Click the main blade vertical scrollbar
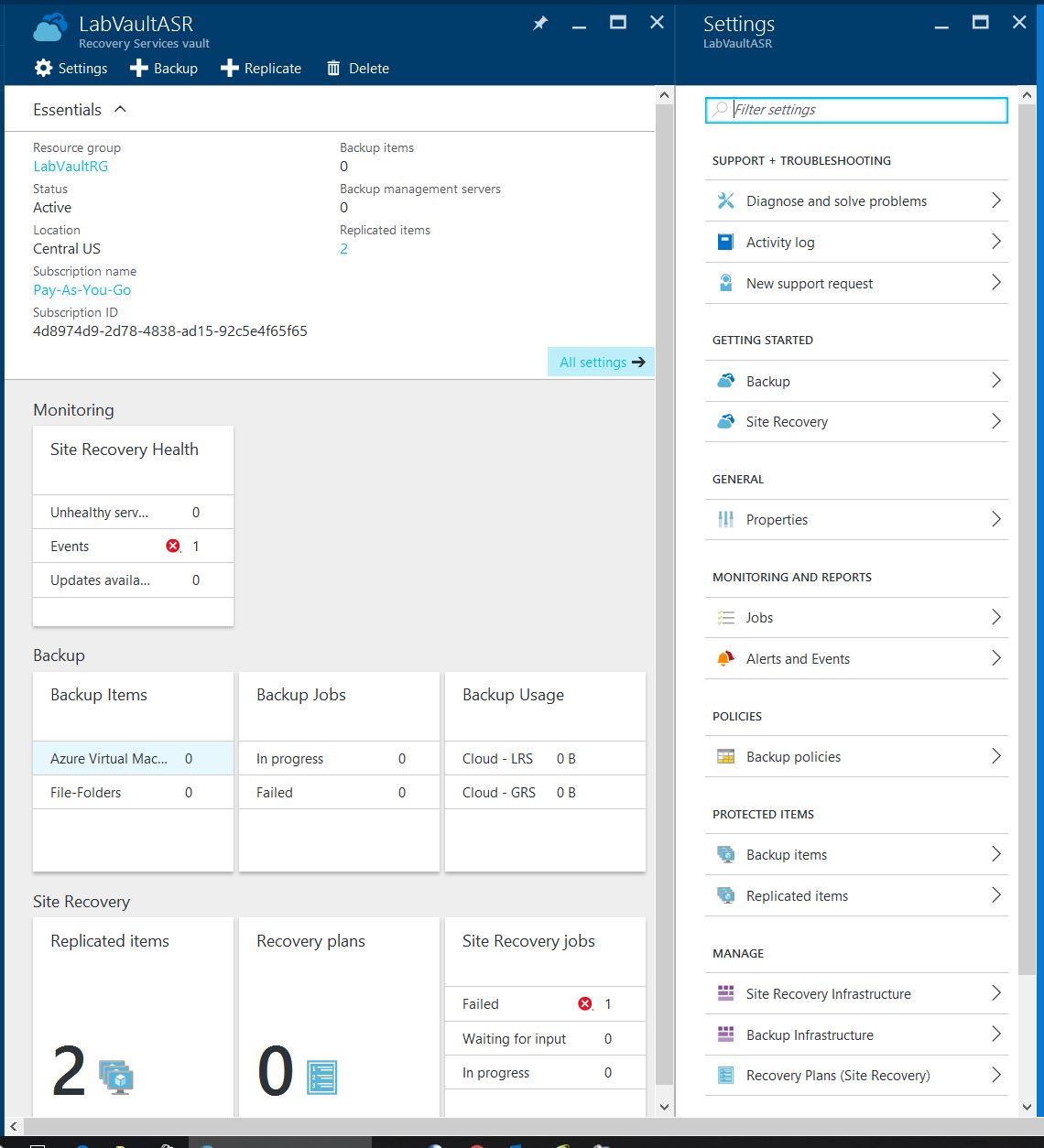Viewport: 1044px width, 1148px height. pos(664,595)
